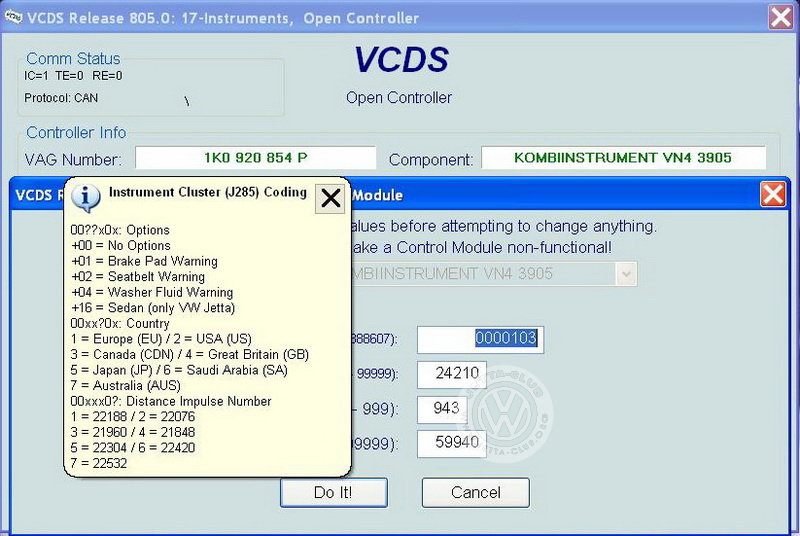This screenshot has width=800, height=536.
Task: Click the blue info icon in coding balloon
Action: (x=85, y=198)
